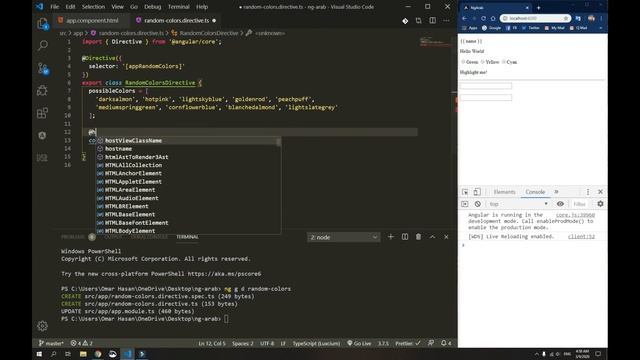Image resolution: width=640 pixels, height=360 pixels.
Task: Switch to random-colors.directive.ts editor tab
Action: point(176,20)
